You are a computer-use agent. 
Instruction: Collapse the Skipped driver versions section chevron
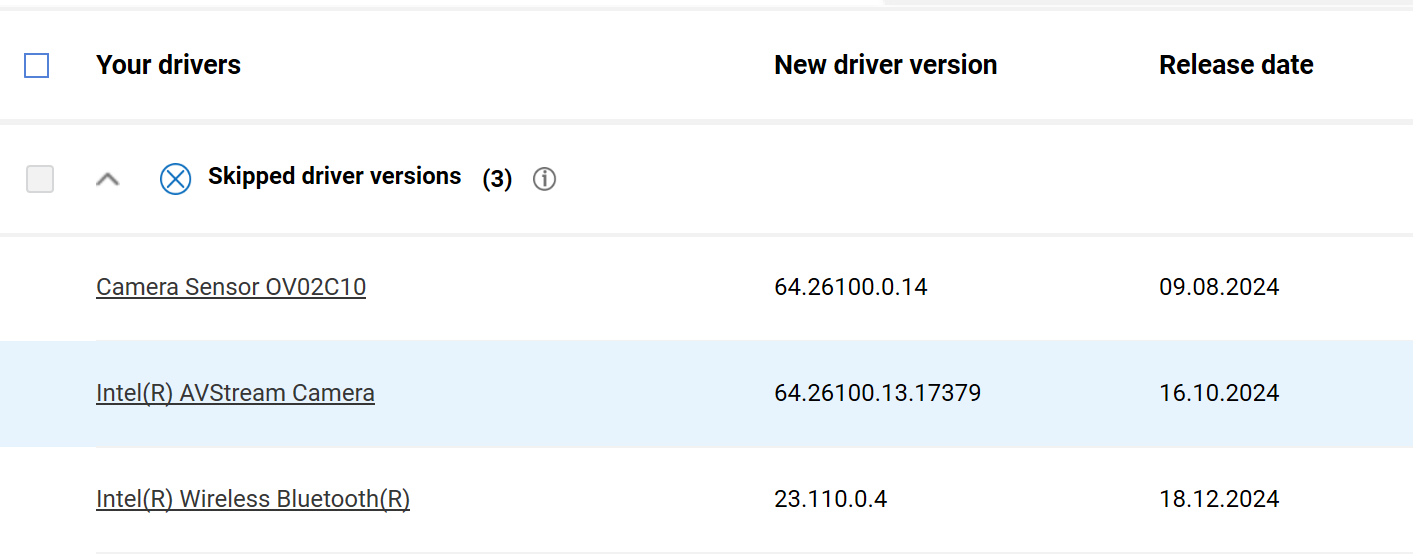pyautogui.click(x=108, y=179)
